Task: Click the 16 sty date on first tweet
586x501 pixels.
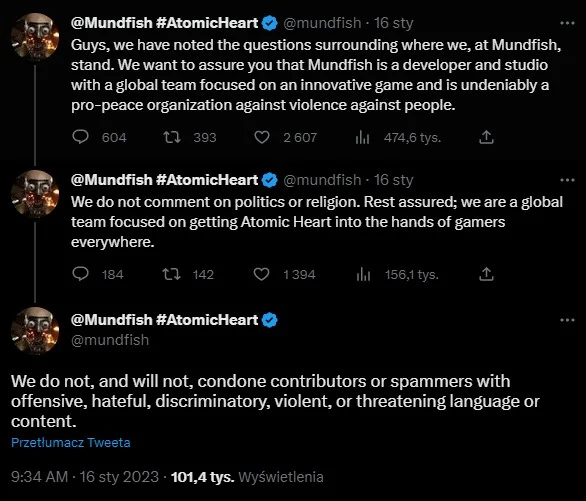Action: (394, 23)
